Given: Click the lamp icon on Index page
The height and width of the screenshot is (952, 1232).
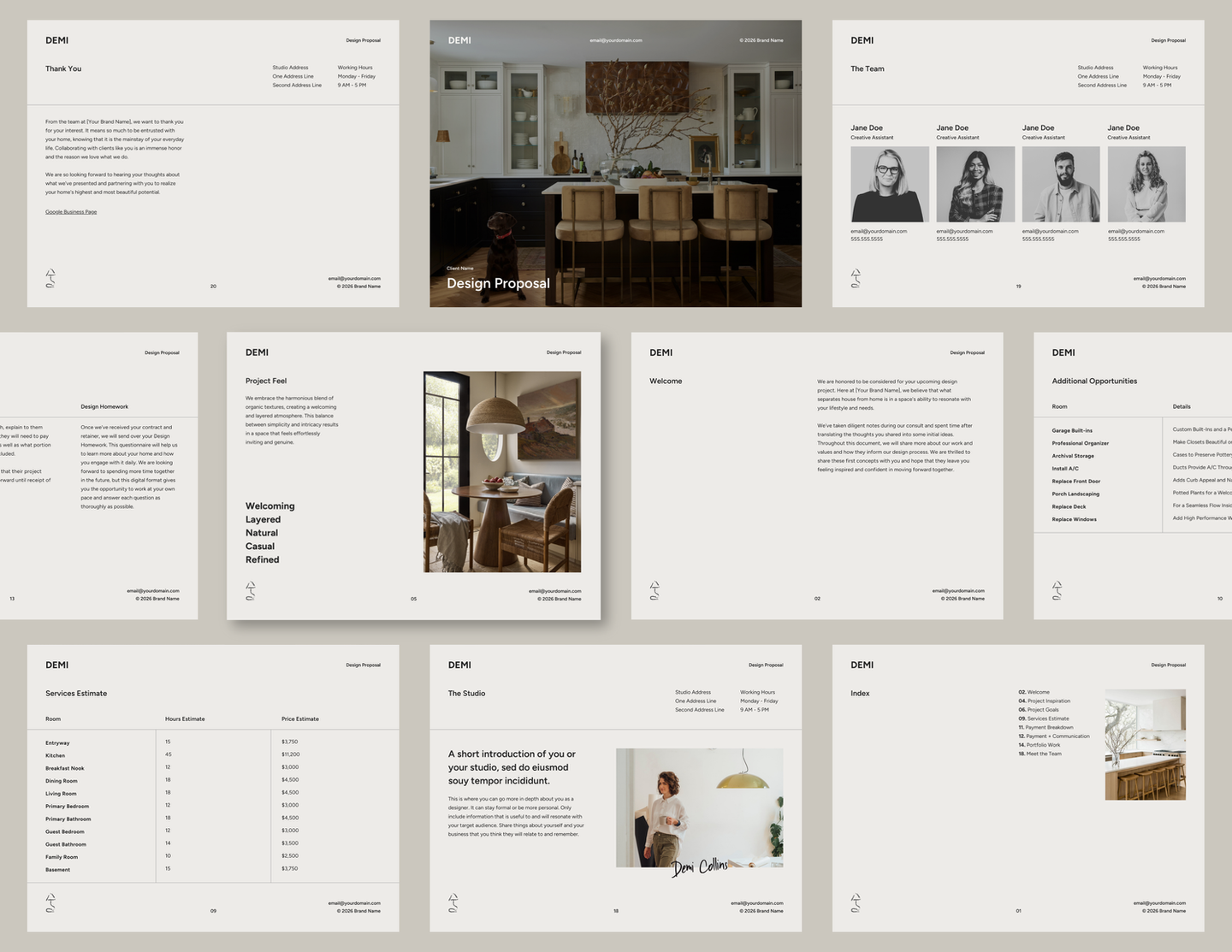Looking at the screenshot, I should [x=856, y=902].
